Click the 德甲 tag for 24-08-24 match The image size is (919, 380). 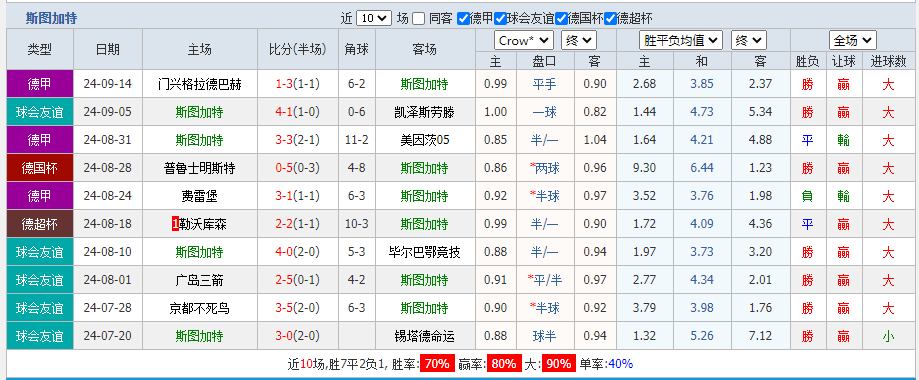click(x=40, y=196)
